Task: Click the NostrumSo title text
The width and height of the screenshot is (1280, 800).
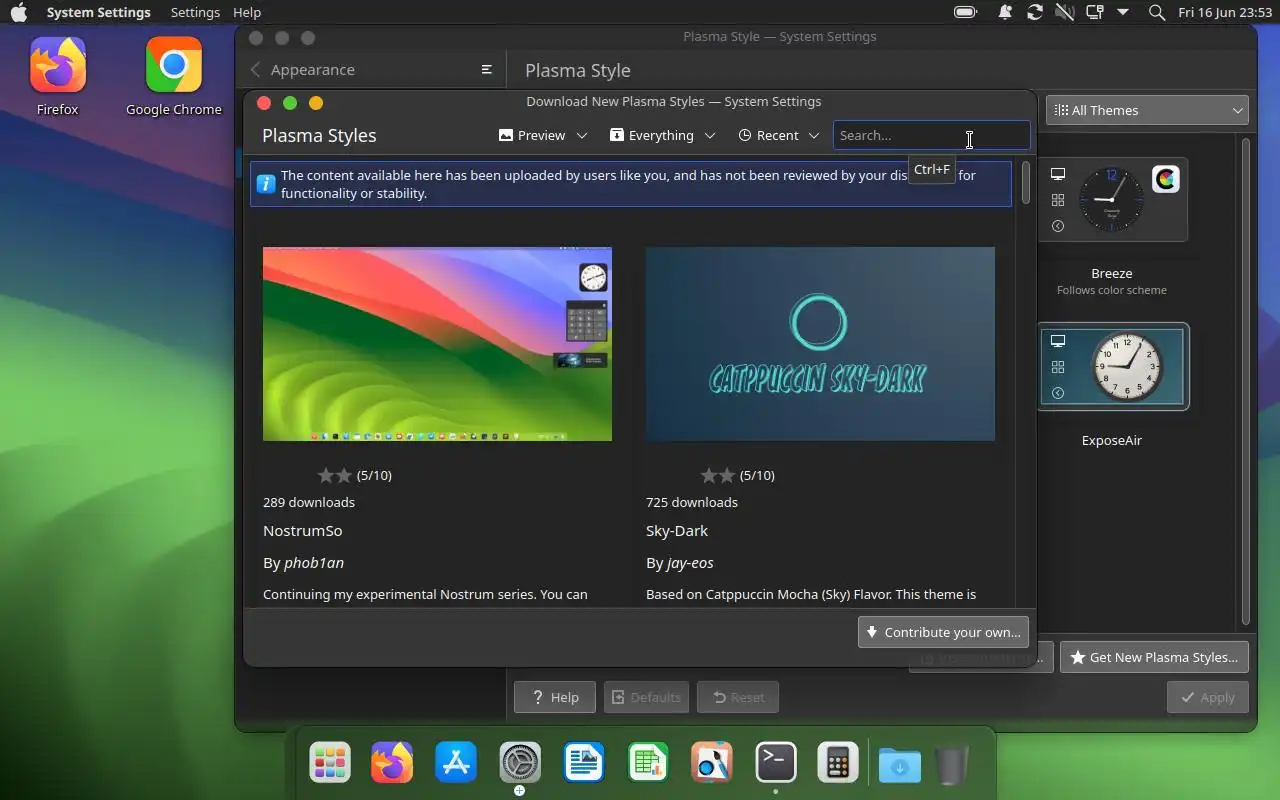Action: (303, 530)
